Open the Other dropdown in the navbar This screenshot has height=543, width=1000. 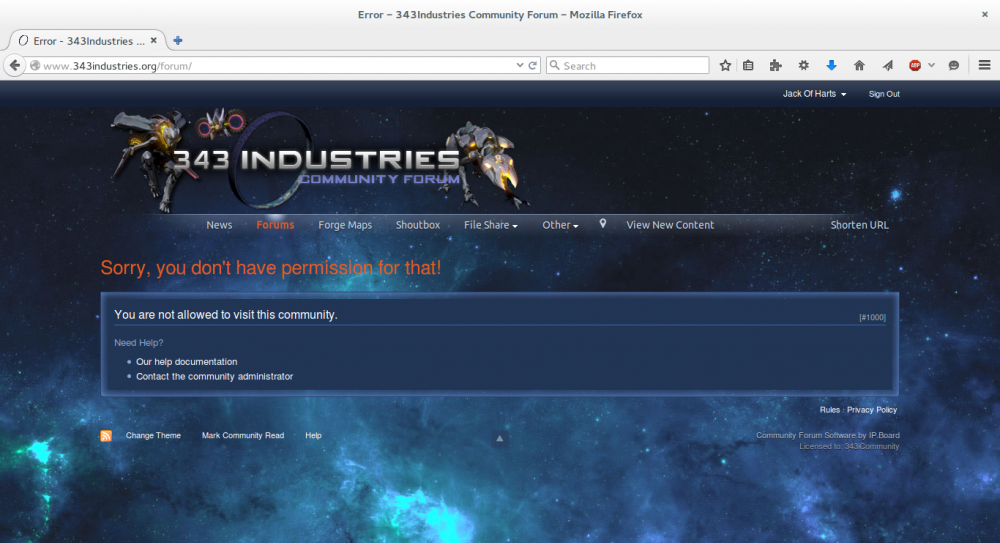point(560,225)
